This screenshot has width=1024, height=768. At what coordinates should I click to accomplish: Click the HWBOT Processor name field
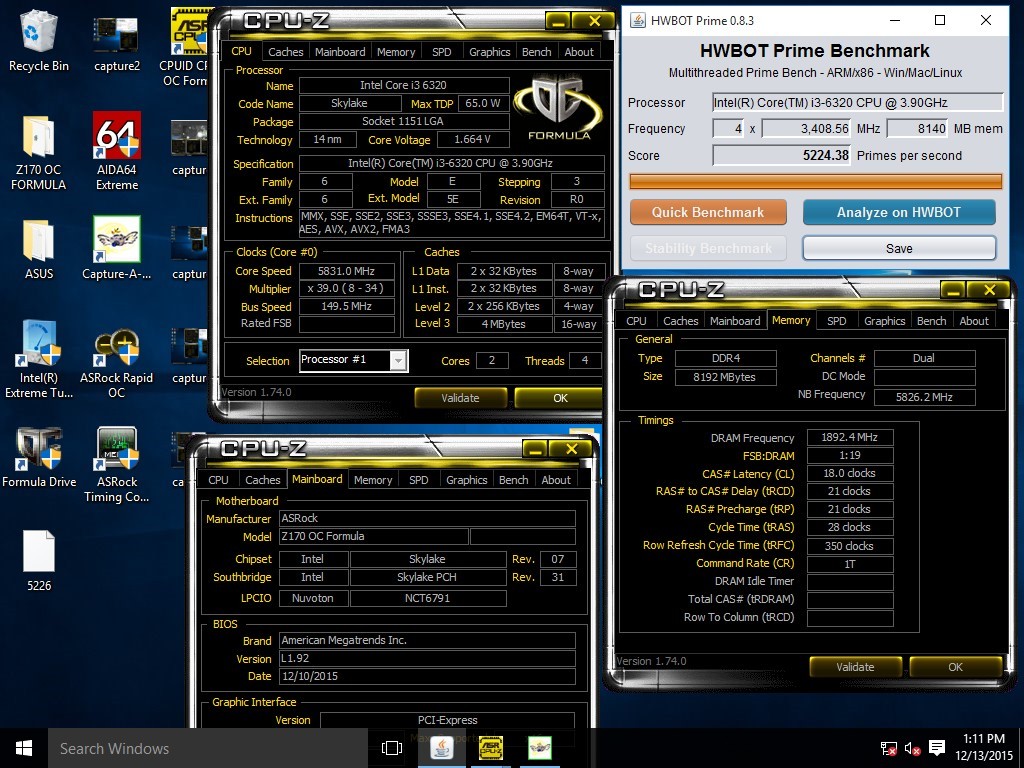tap(857, 103)
